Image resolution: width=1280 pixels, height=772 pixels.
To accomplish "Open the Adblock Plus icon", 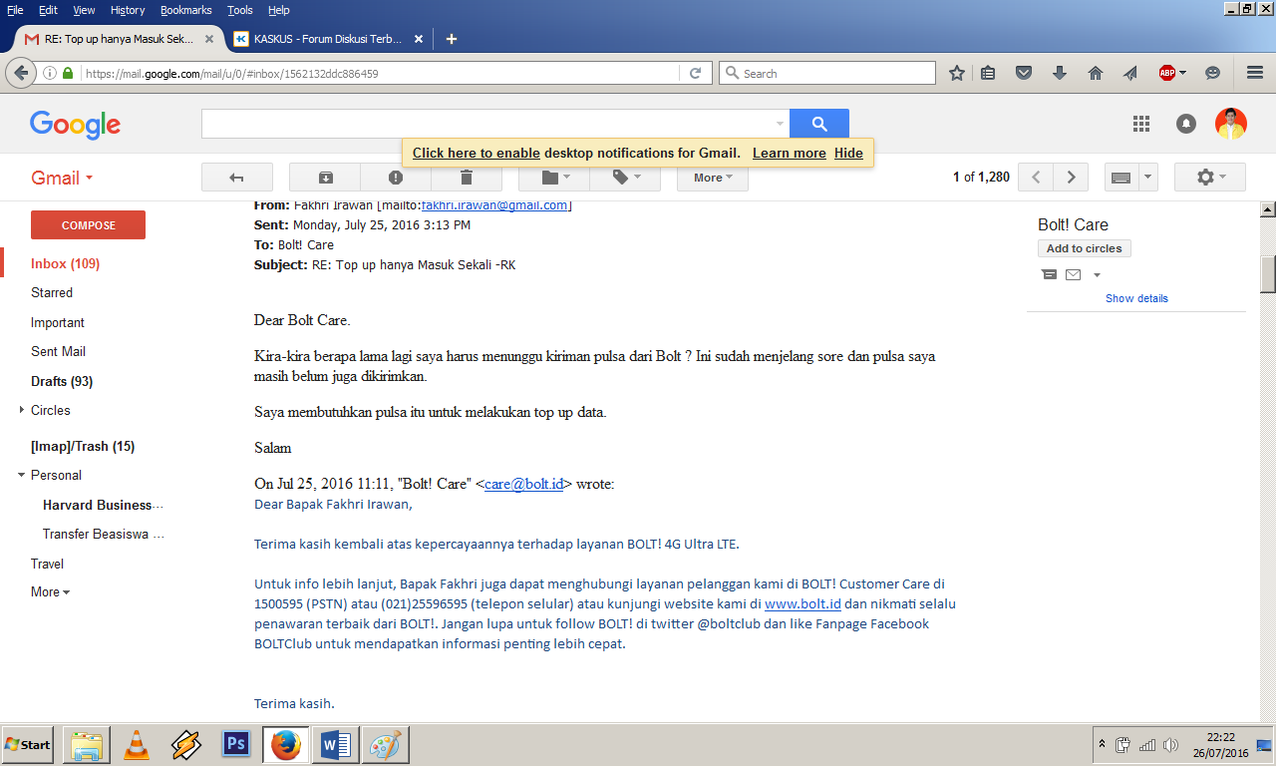I will coord(1167,73).
